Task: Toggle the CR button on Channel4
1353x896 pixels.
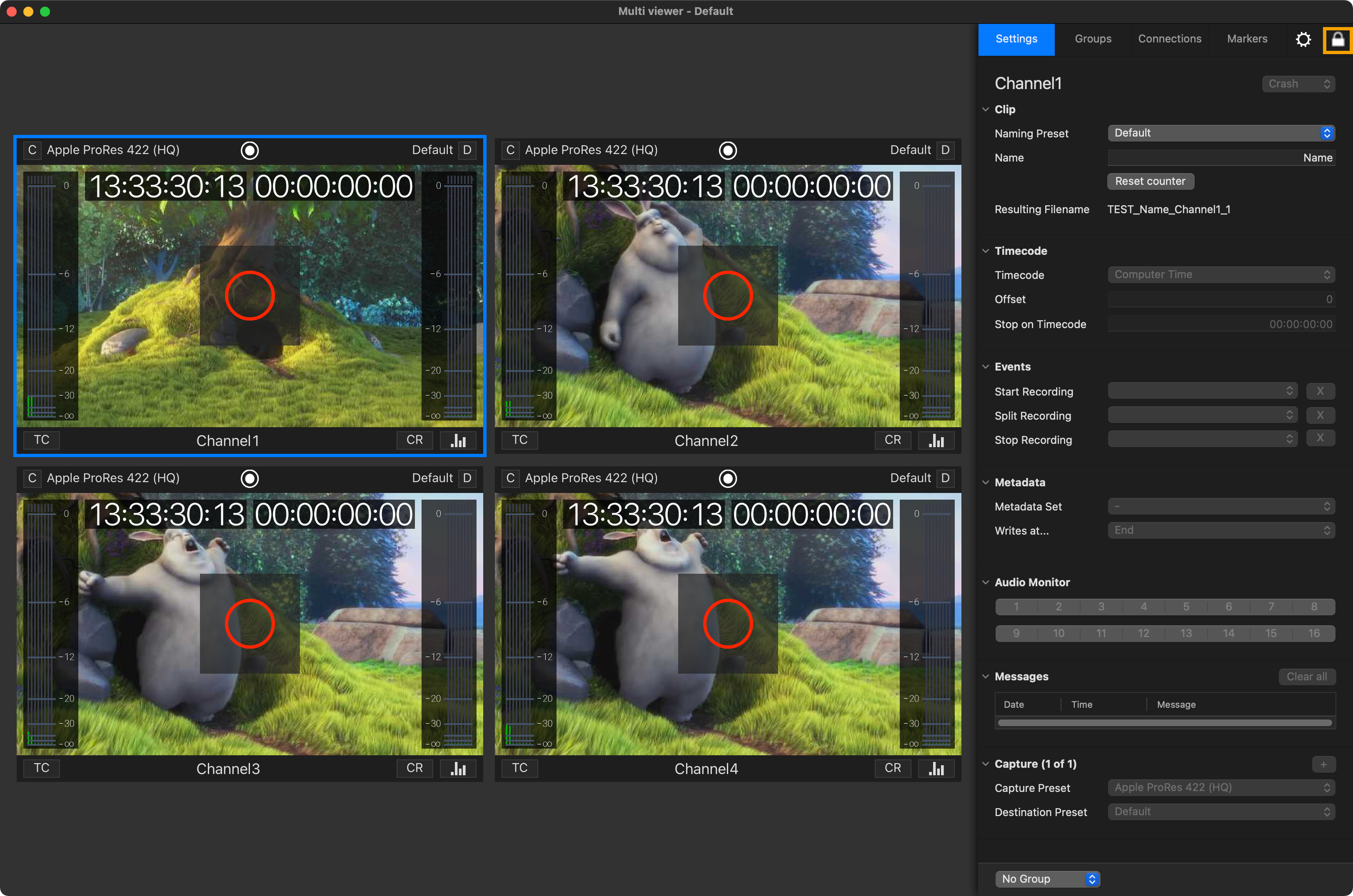Action: coord(892,768)
